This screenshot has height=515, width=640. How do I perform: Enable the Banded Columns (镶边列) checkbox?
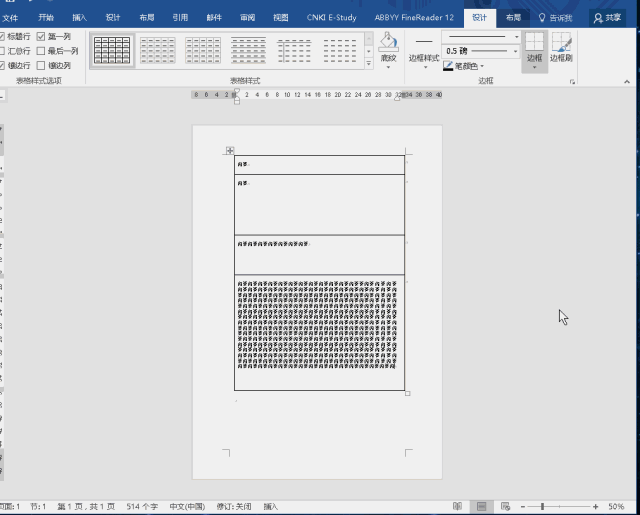[x=41, y=65]
